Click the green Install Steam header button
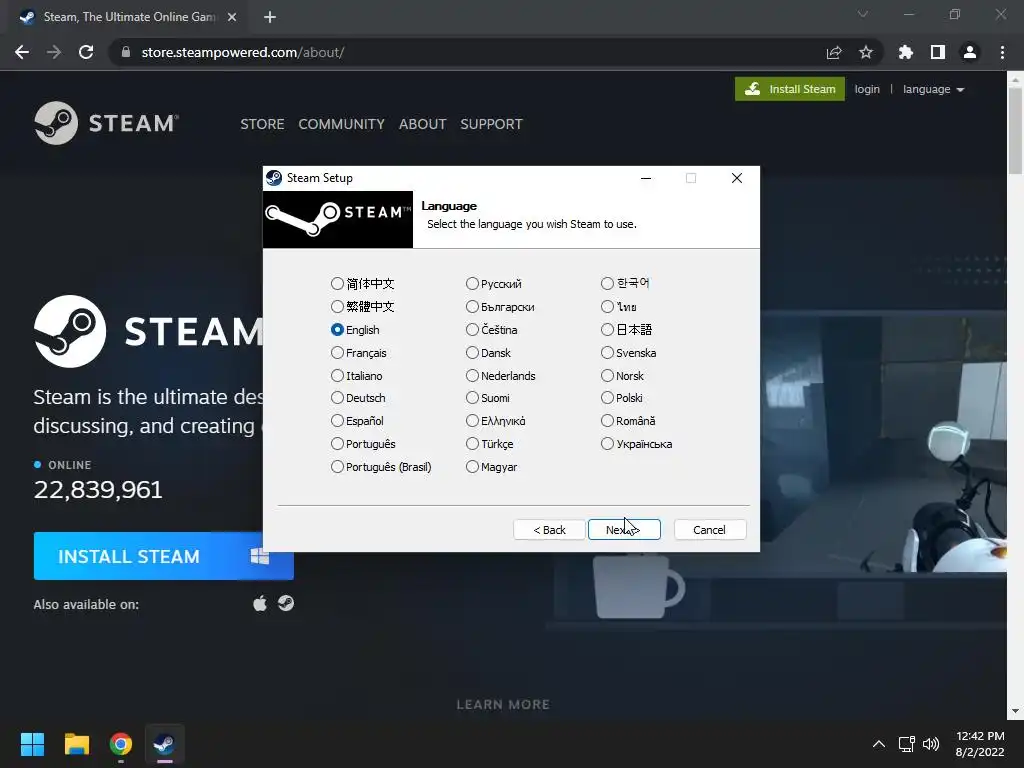The height and width of the screenshot is (768, 1024). tap(790, 89)
